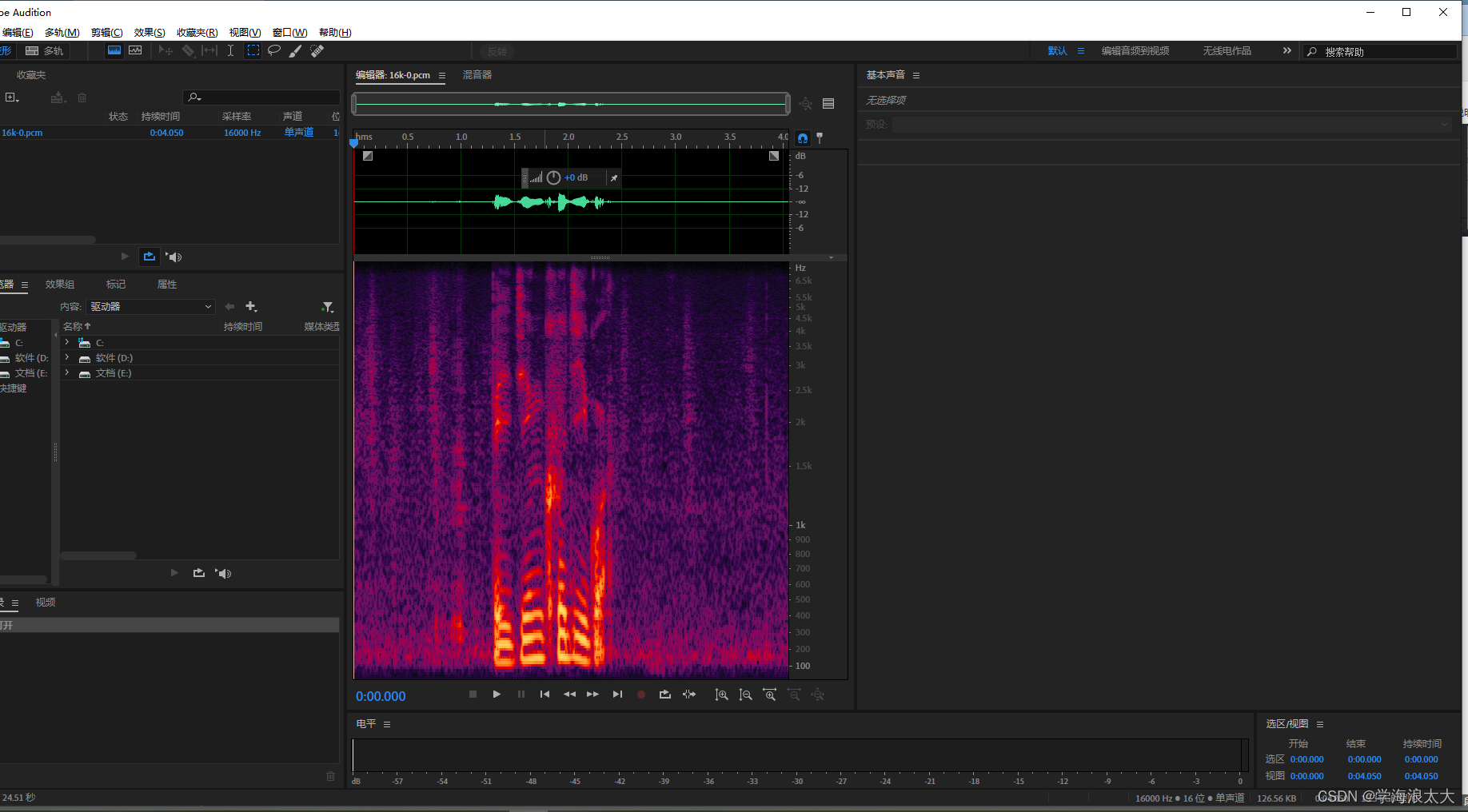Show the spectral pitch display
Viewport: 1468px width, 812px height.
coord(135,50)
